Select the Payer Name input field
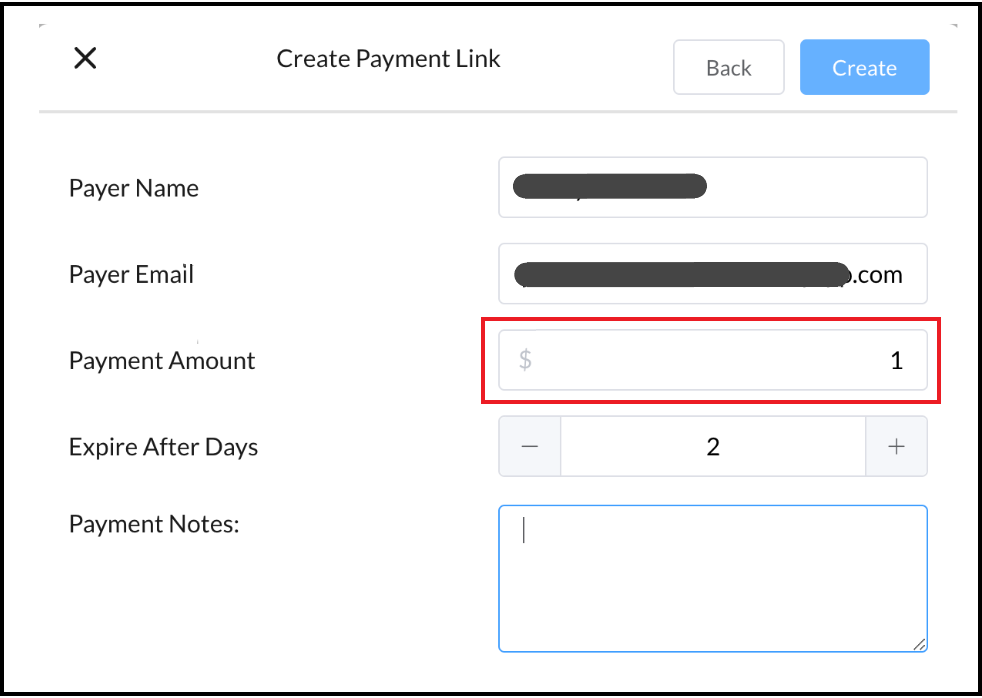982x698 pixels. [x=713, y=187]
